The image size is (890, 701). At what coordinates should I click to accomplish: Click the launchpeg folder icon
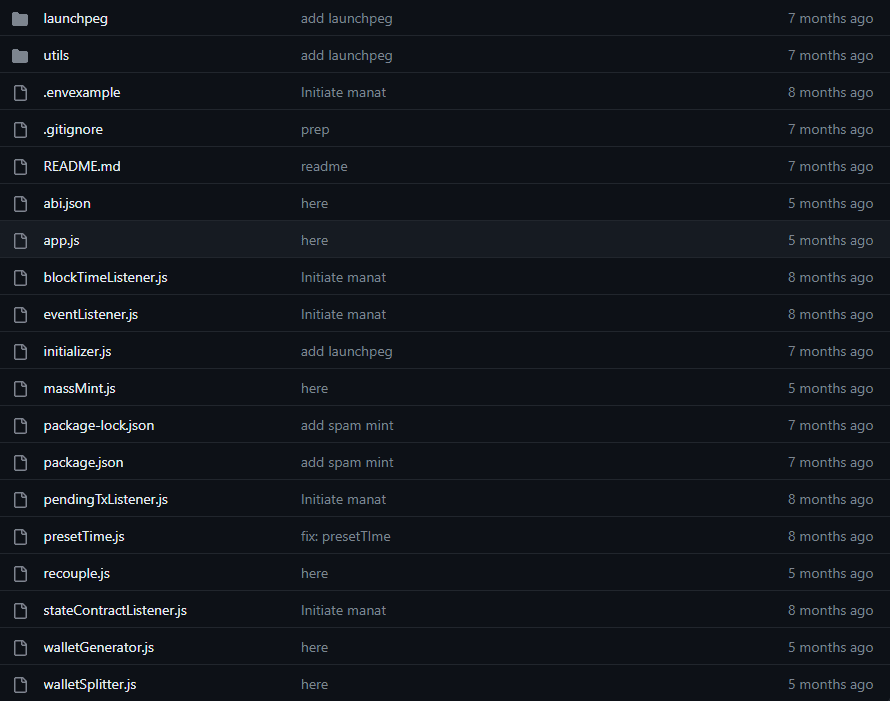pos(20,19)
